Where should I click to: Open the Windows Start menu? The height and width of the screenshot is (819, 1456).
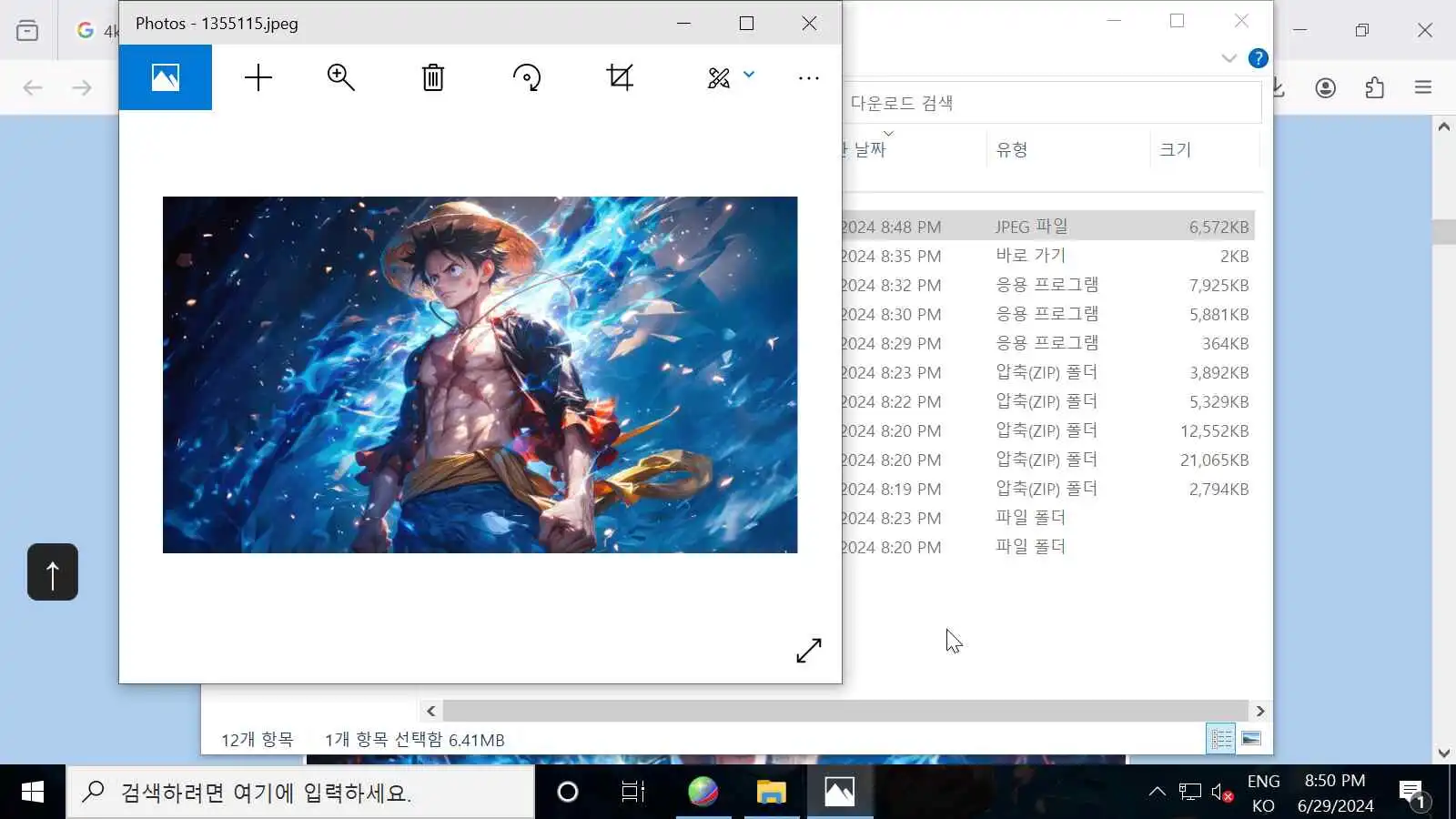pos(33,793)
